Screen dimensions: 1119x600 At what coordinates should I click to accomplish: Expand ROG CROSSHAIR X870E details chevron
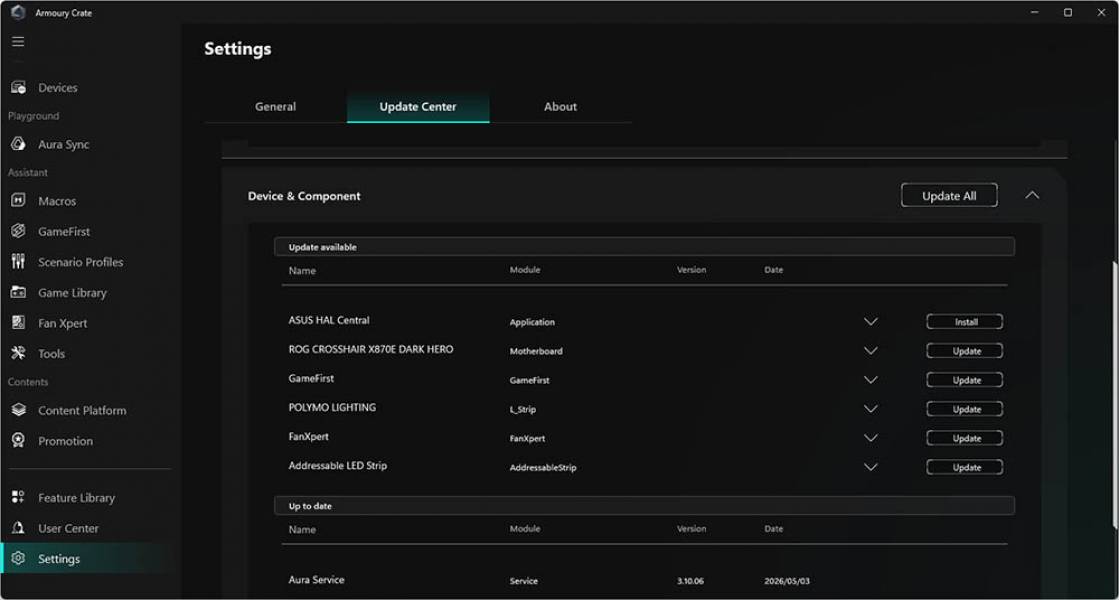tap(871, 351)
